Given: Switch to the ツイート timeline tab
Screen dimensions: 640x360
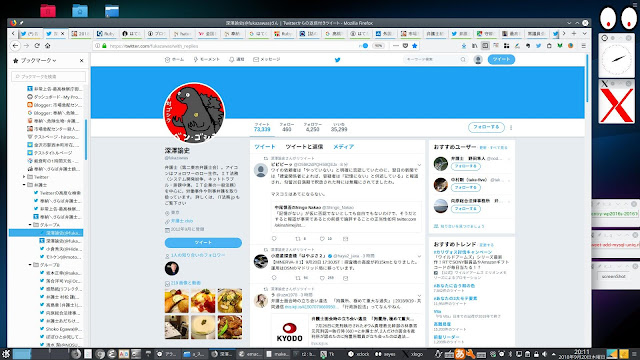Looking at the screenshot, I should (265, 147).
